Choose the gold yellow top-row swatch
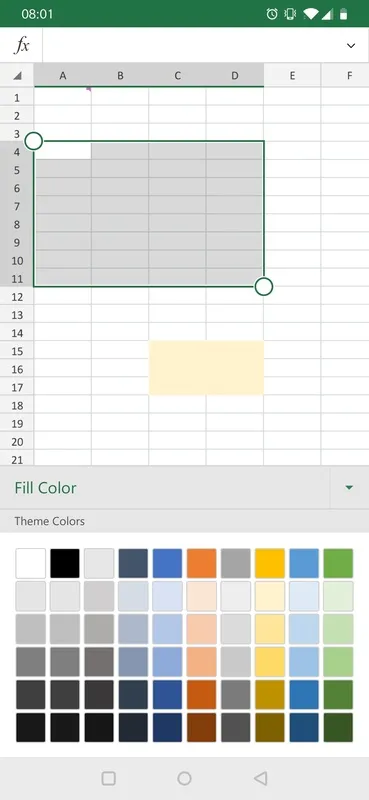Screen dimensions: 369x800 (x=270, y=563)
